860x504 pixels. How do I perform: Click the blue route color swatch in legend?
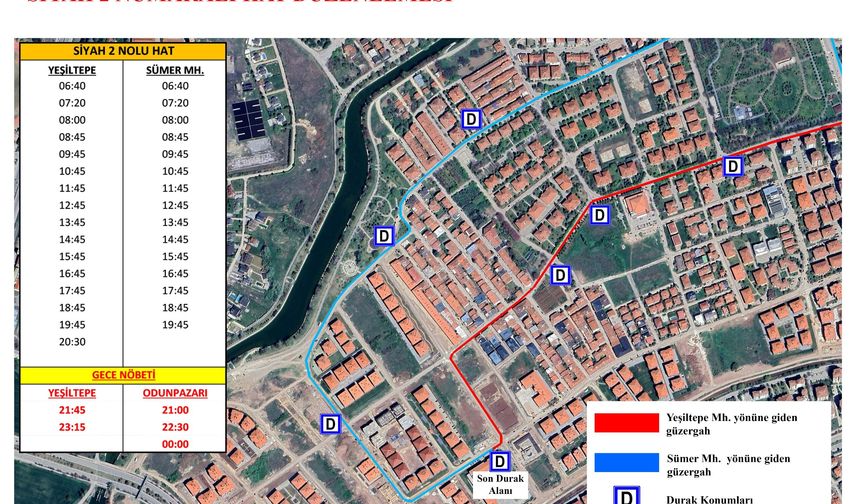point(626,464)
